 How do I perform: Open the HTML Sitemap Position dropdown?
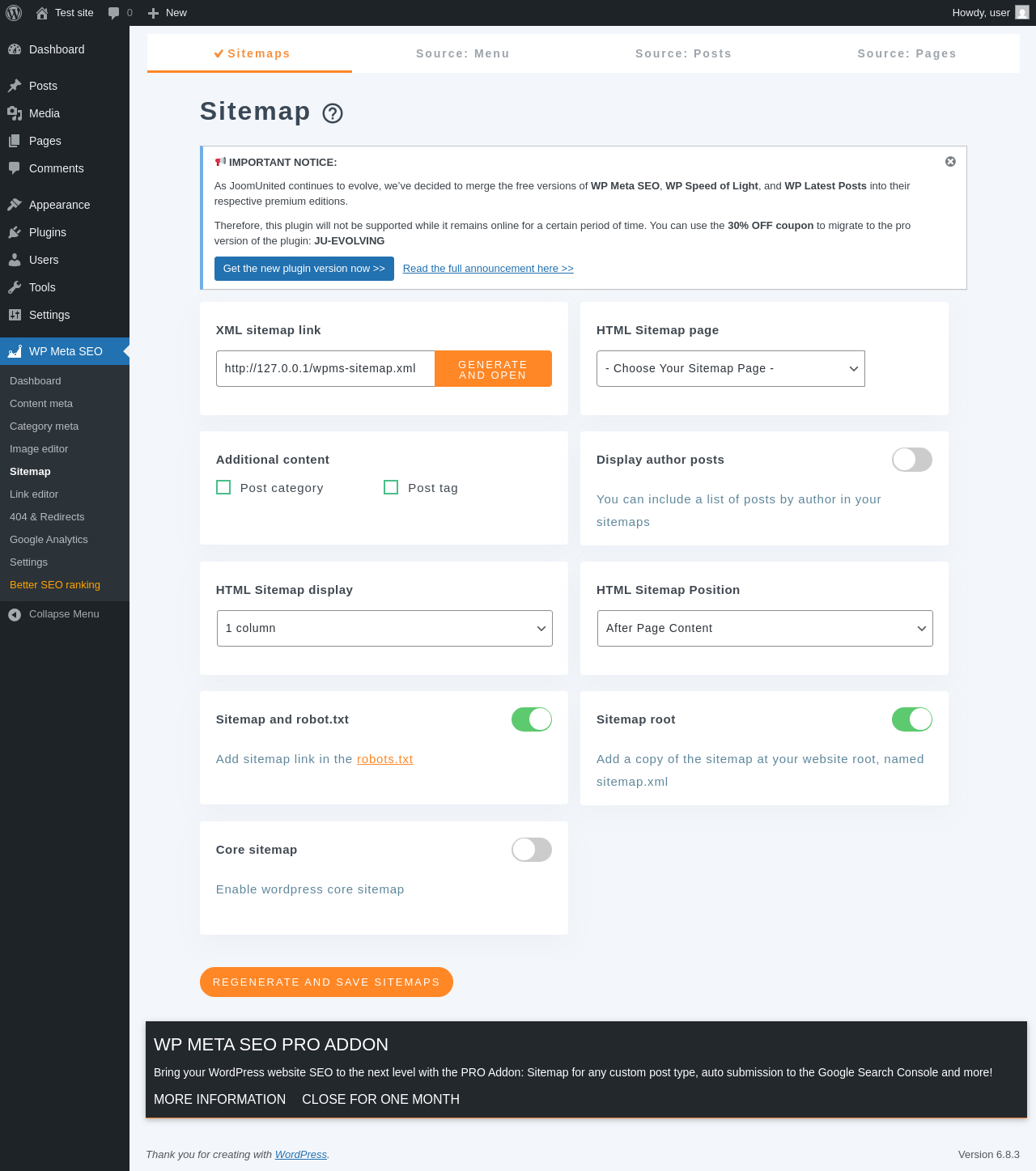tap(765, 628)
